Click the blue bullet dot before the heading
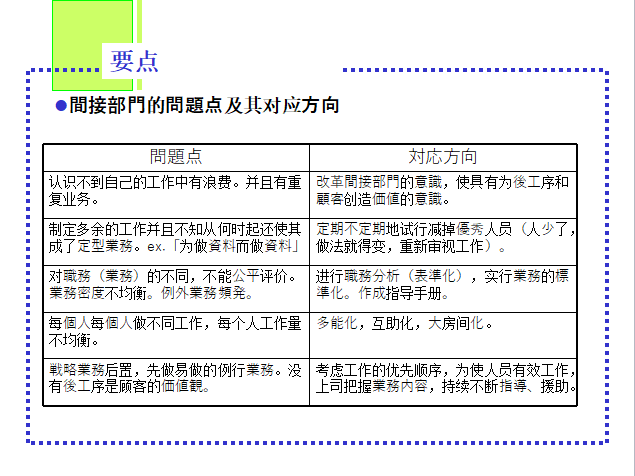 click(x=60, y=106)
